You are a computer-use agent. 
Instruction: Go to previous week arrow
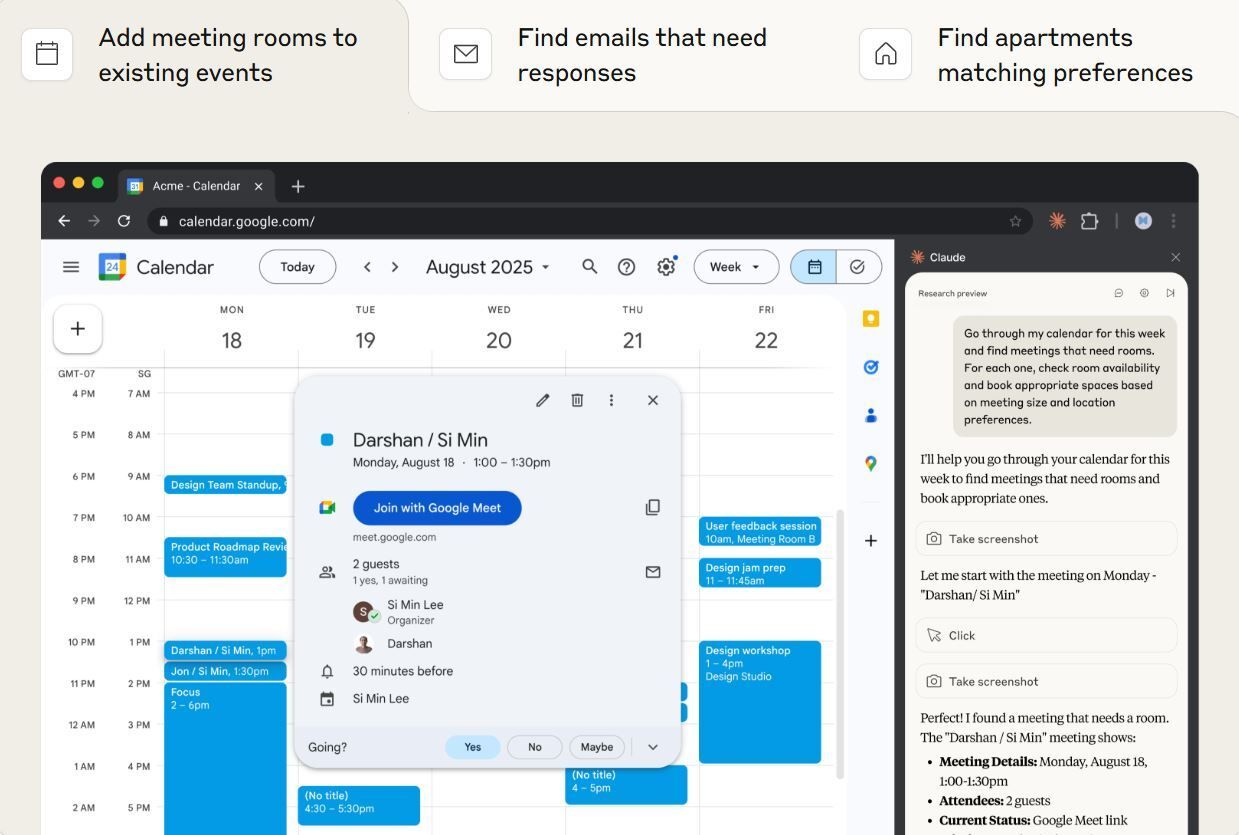point(367,267)
